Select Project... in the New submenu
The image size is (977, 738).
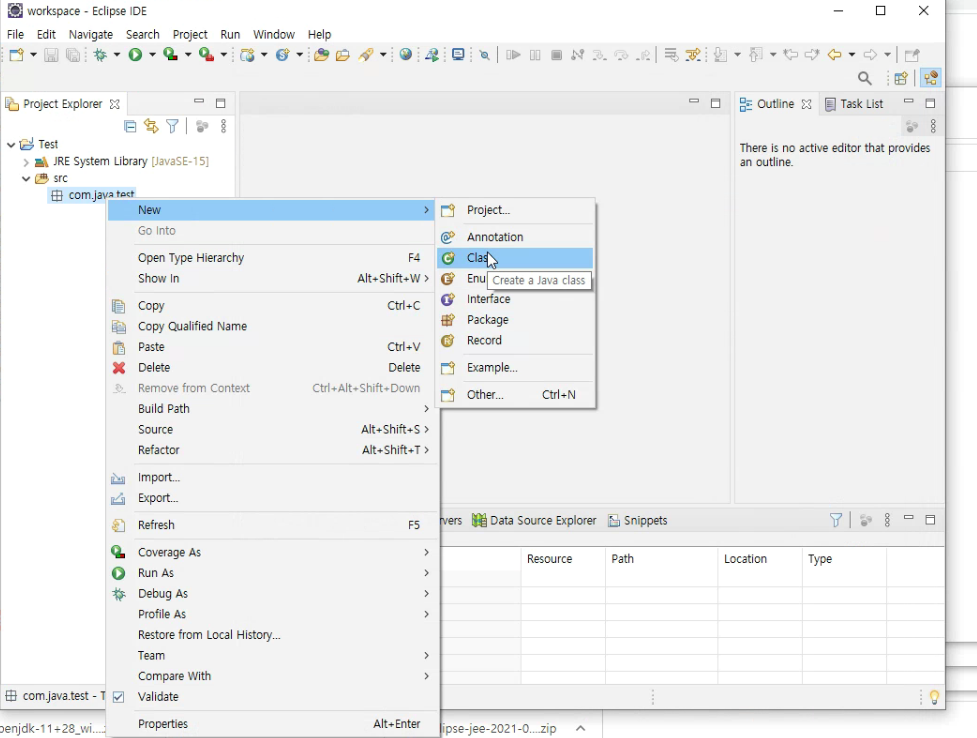point(515,210)
